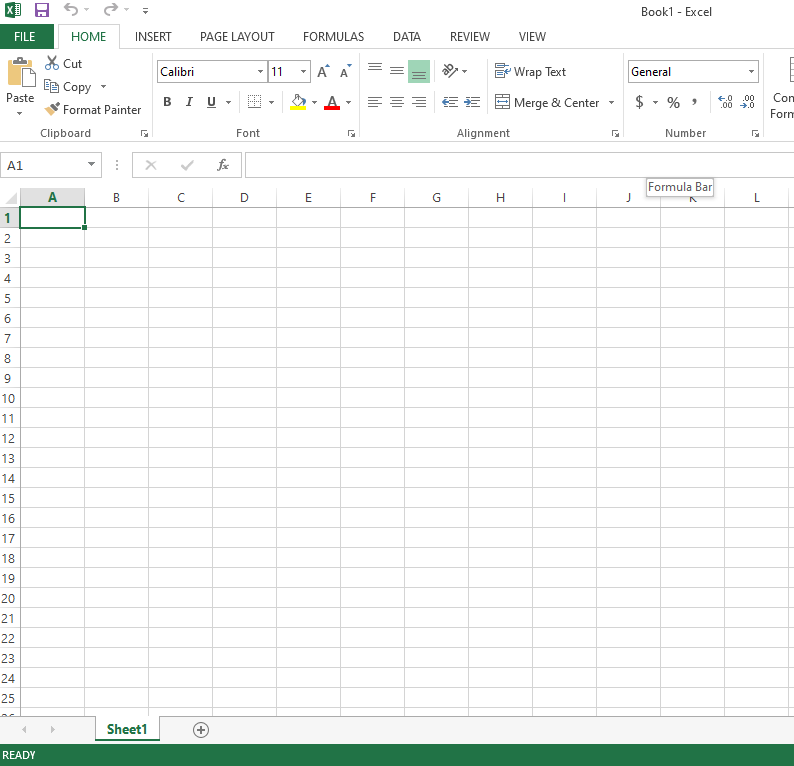This screenshot has width=794, height=766.
Task: Click the Percent Style icon
Action: click(x=673, y=103)
